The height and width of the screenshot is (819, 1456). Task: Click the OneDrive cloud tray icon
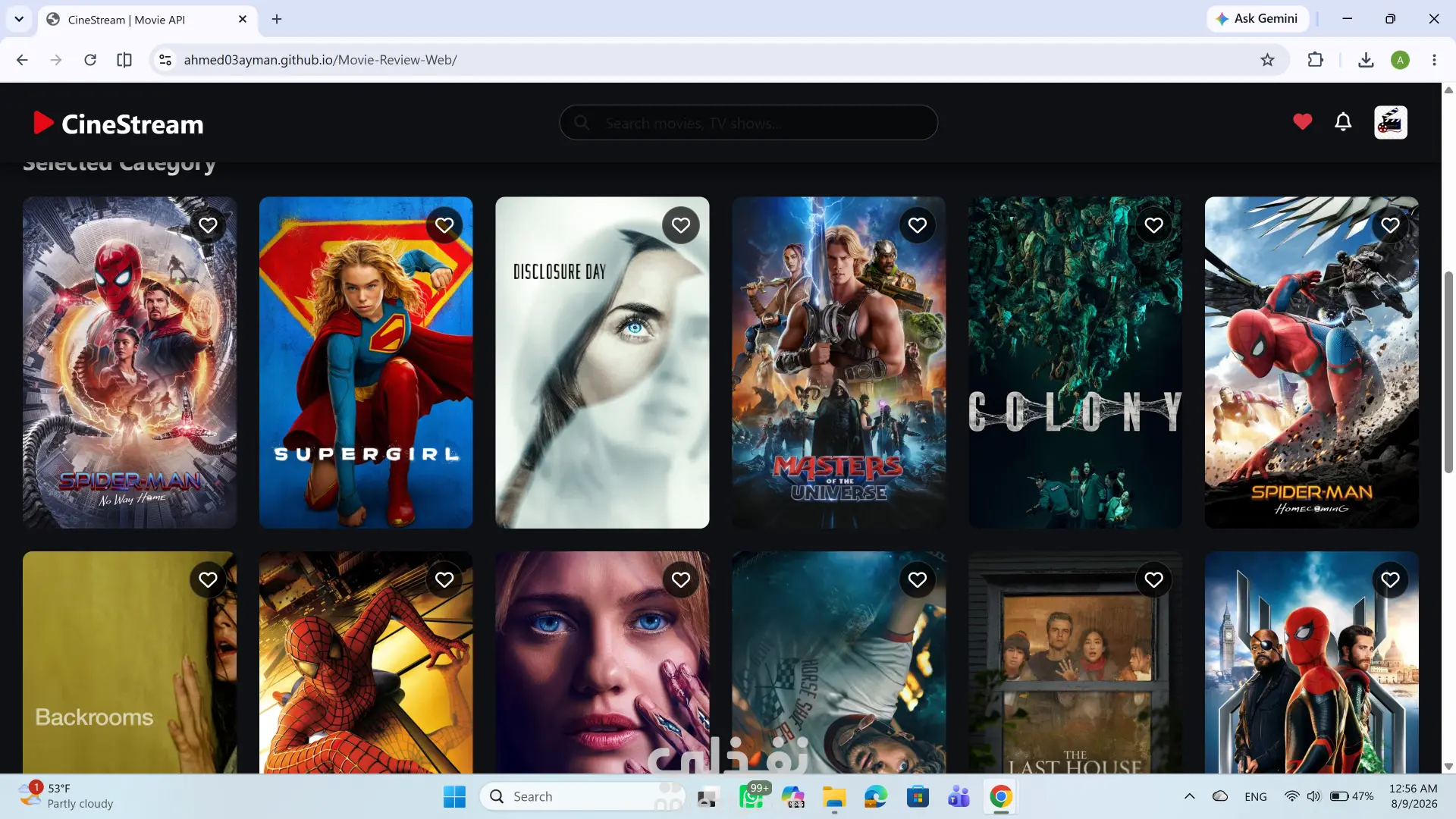click(x=1220, y=796)
